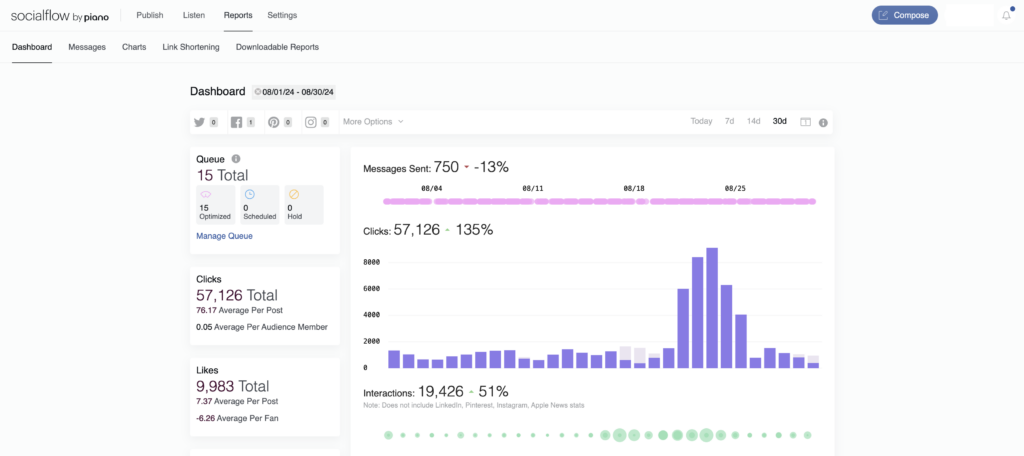Click the 8000 y-axis label

click(372, 263)
